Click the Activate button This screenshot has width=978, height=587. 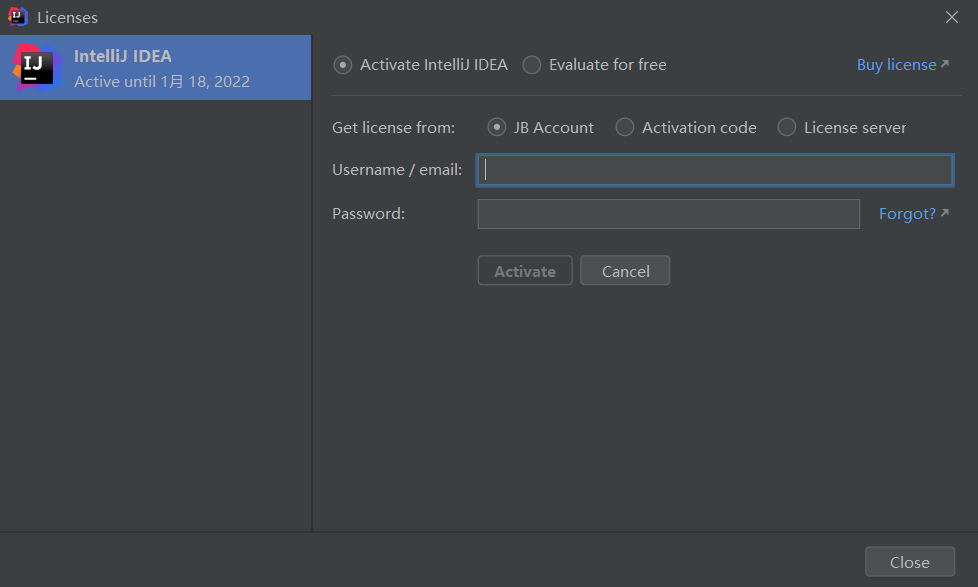(525, 271)
